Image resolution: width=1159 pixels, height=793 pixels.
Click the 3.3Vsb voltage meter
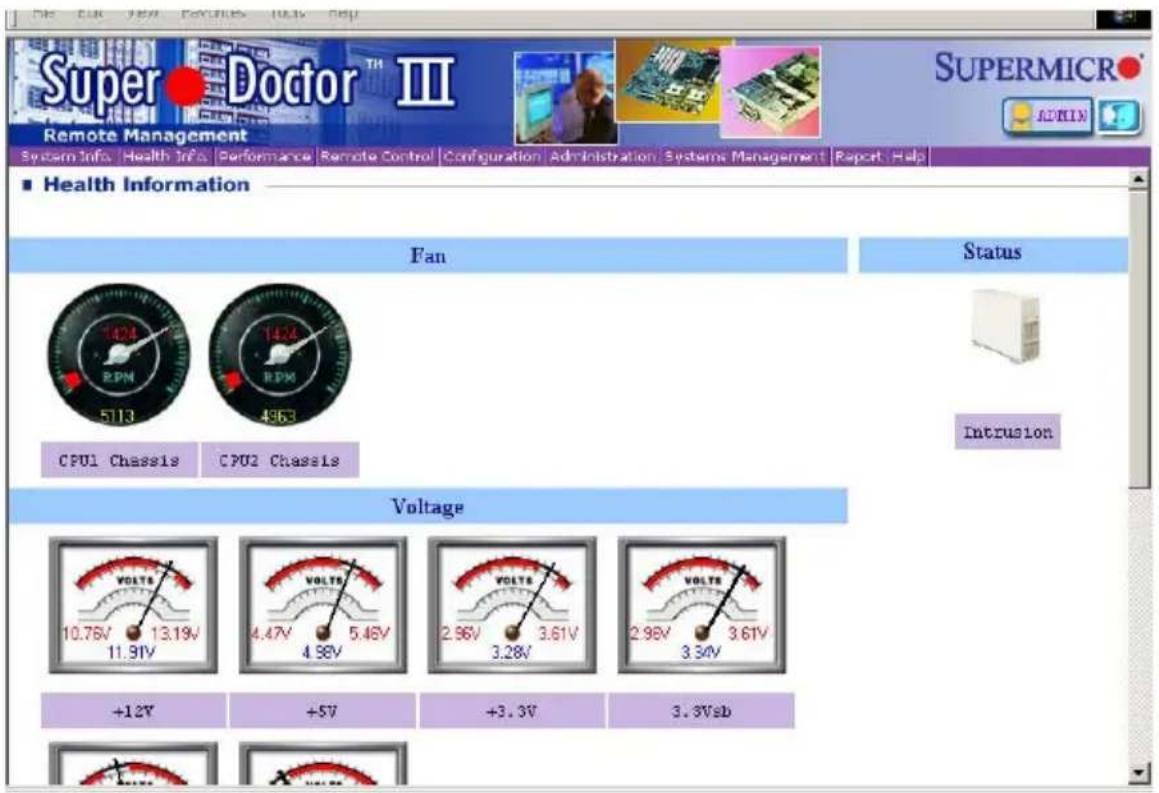[701, 605]
